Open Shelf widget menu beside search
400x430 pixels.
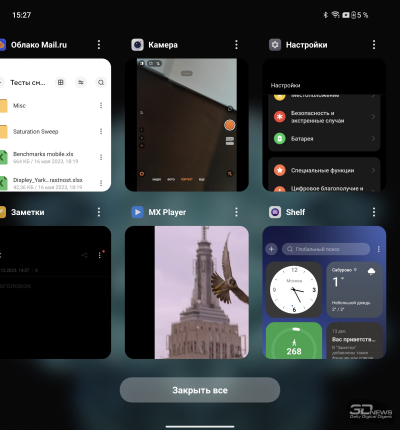tap(379, 249)
